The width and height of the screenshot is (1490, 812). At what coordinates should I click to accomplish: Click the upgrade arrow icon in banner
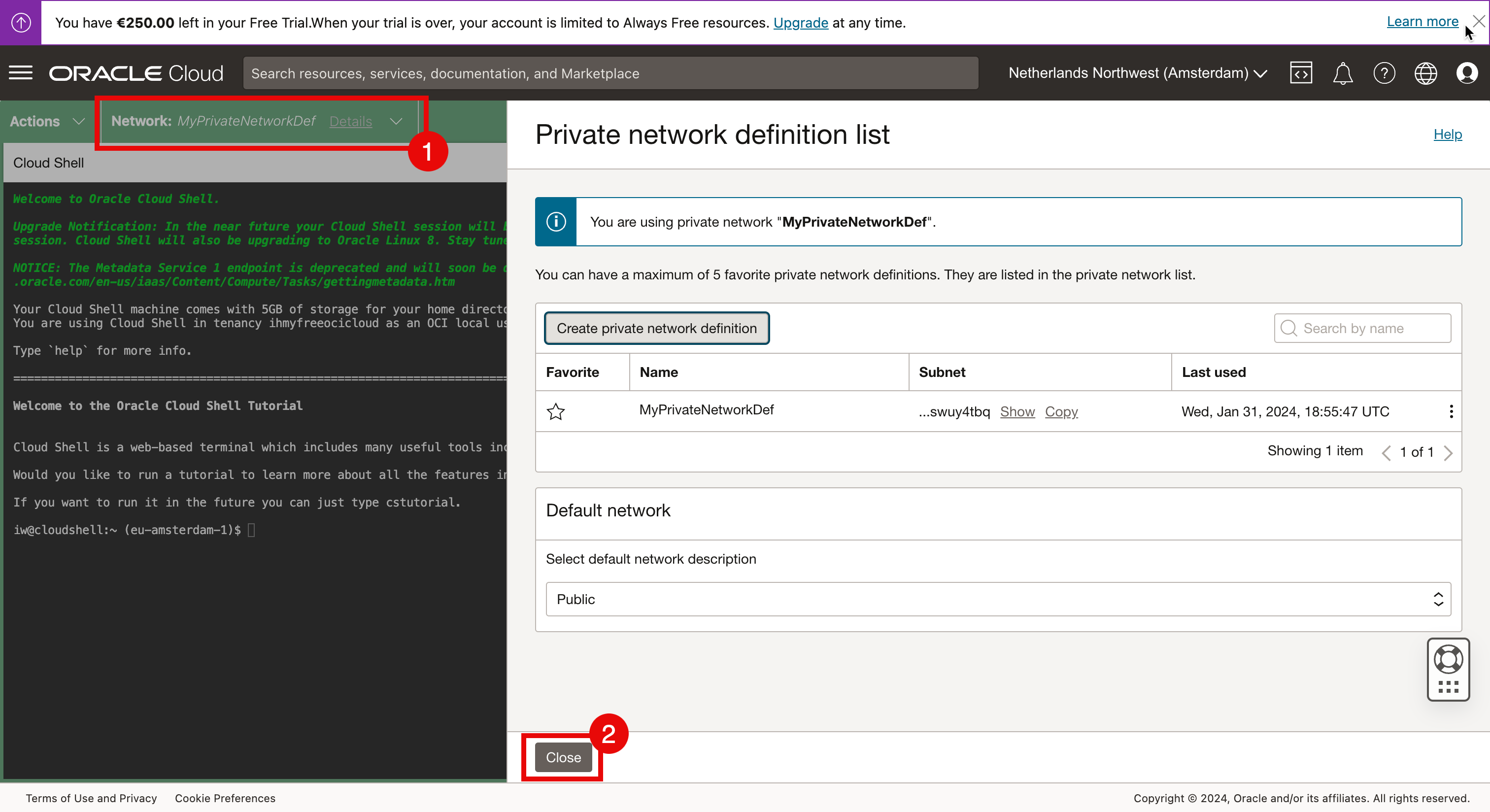pyautogui.click(x=21, y=23)
